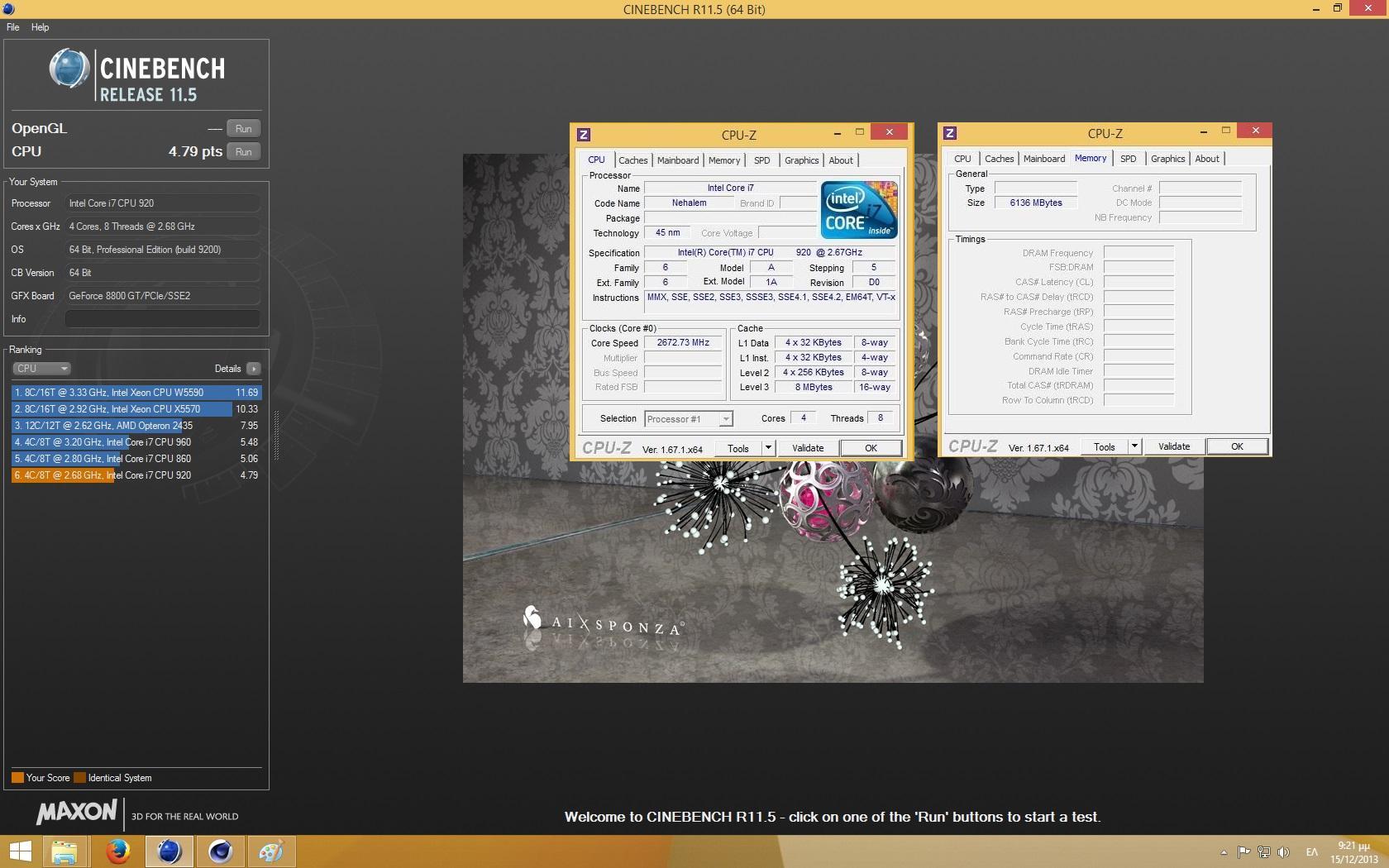The height and width of the screenshot is (868, 1389).
Task: Minimize the right CPU-Z window
Action: pyautogui.click(x=1204, y=131)
